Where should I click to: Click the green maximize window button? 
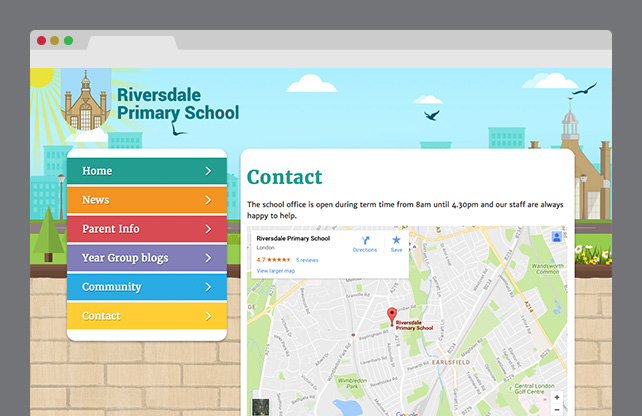click(x=68, y=41)
